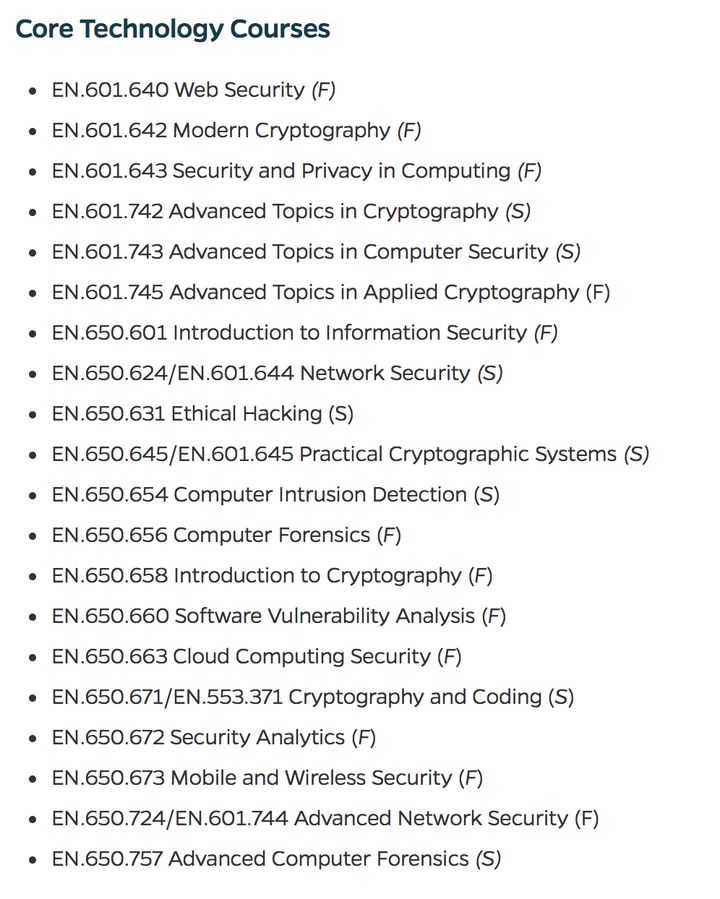Select Mobile and Wireless Security course
Viewport: 720px width, 899px height.
pyautogui.click(x=267, y=778)
